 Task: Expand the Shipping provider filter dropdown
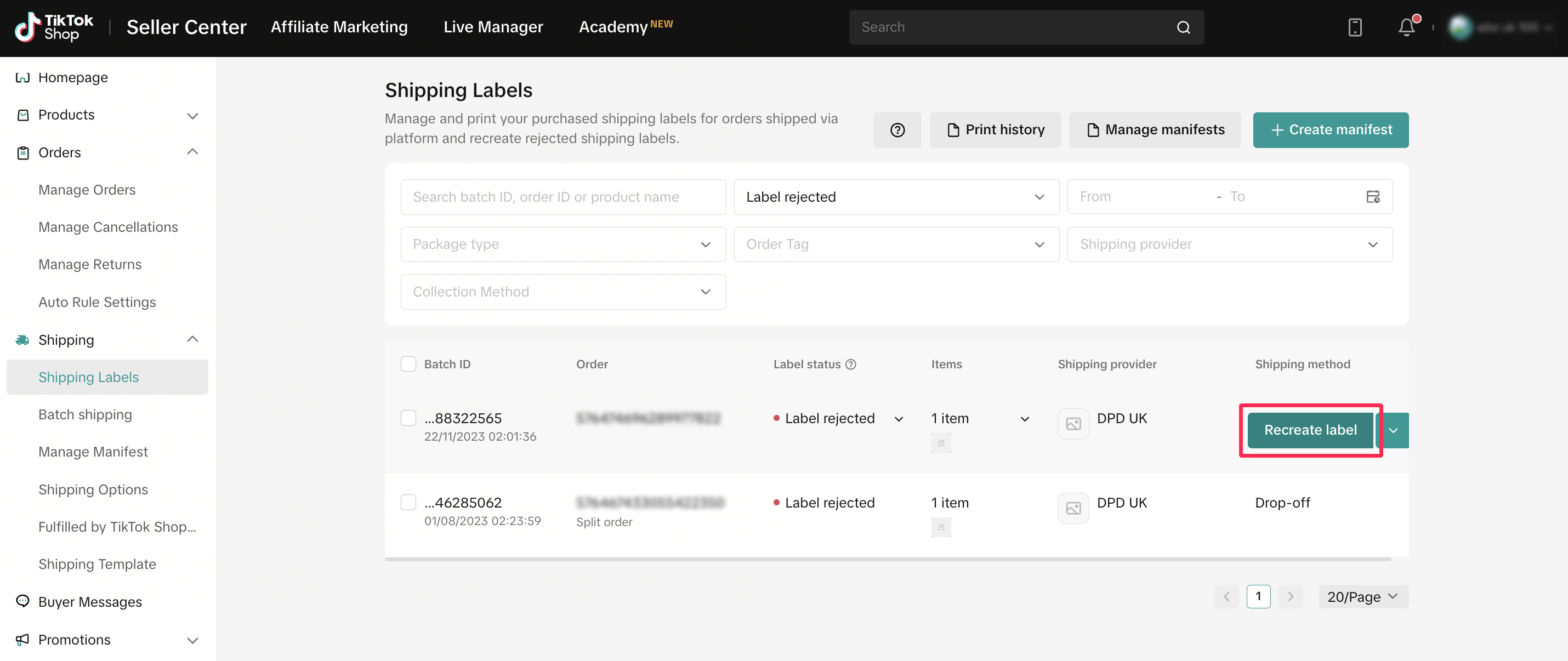click(1230, 244)
